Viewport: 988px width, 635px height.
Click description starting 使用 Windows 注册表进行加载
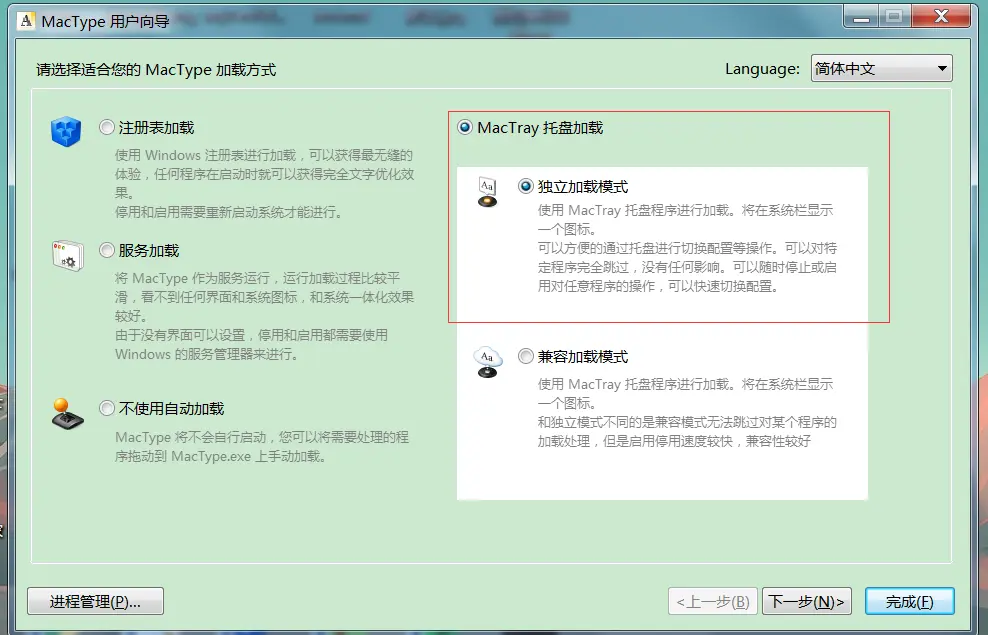(x=265, y=183)
